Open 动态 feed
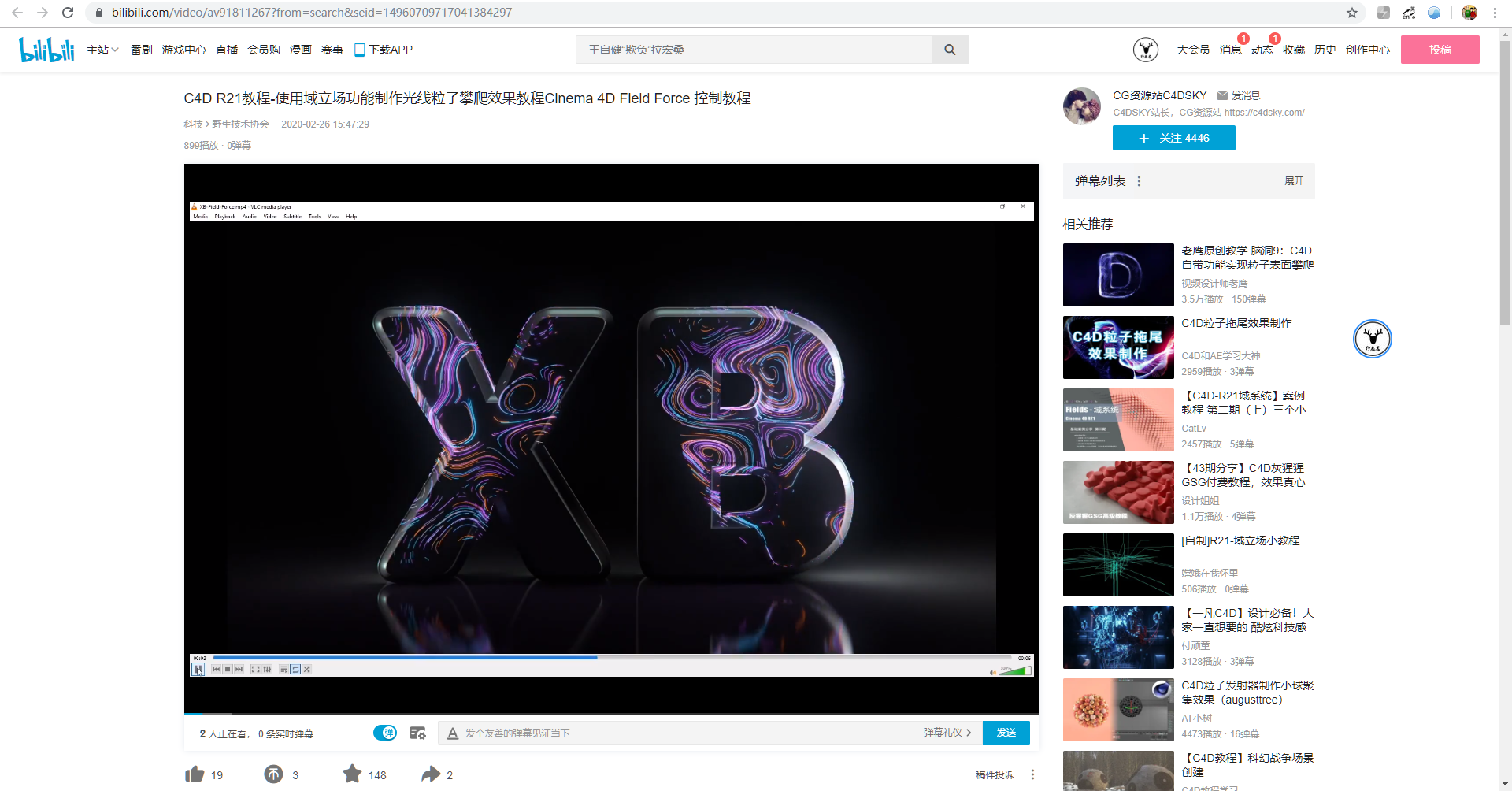 pyautogui.click(x=1262, y=50)
